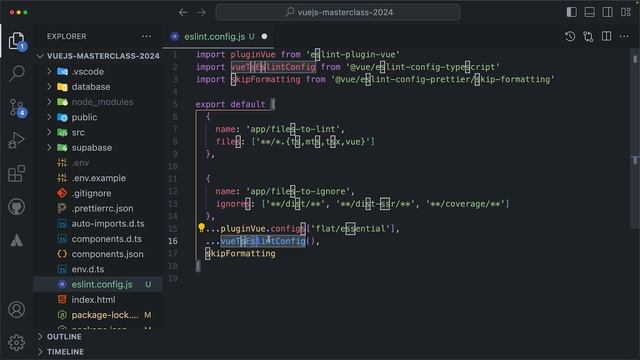Open changes with the compare icon

[588, 36]
